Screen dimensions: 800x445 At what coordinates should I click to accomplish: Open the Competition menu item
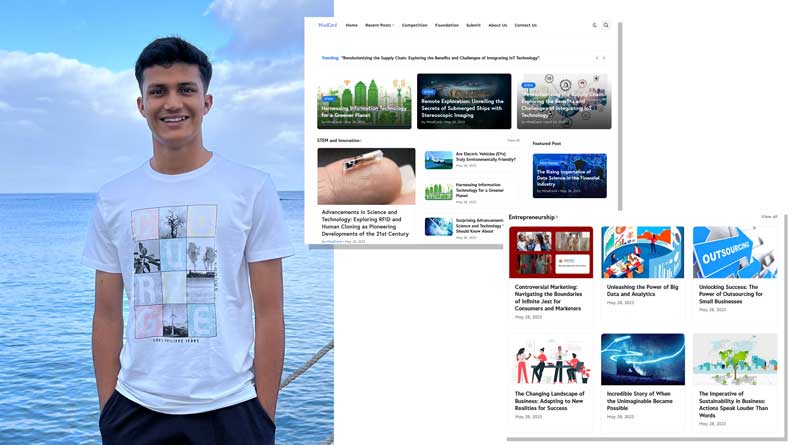click(414, 25)
